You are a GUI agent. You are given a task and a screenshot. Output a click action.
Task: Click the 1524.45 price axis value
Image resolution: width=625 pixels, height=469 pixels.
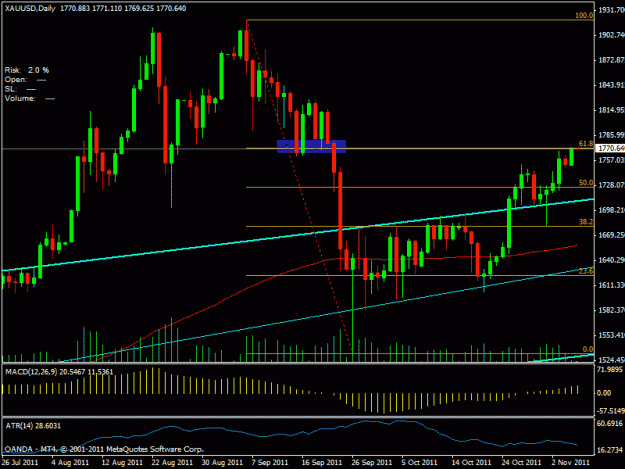[611, 360]
